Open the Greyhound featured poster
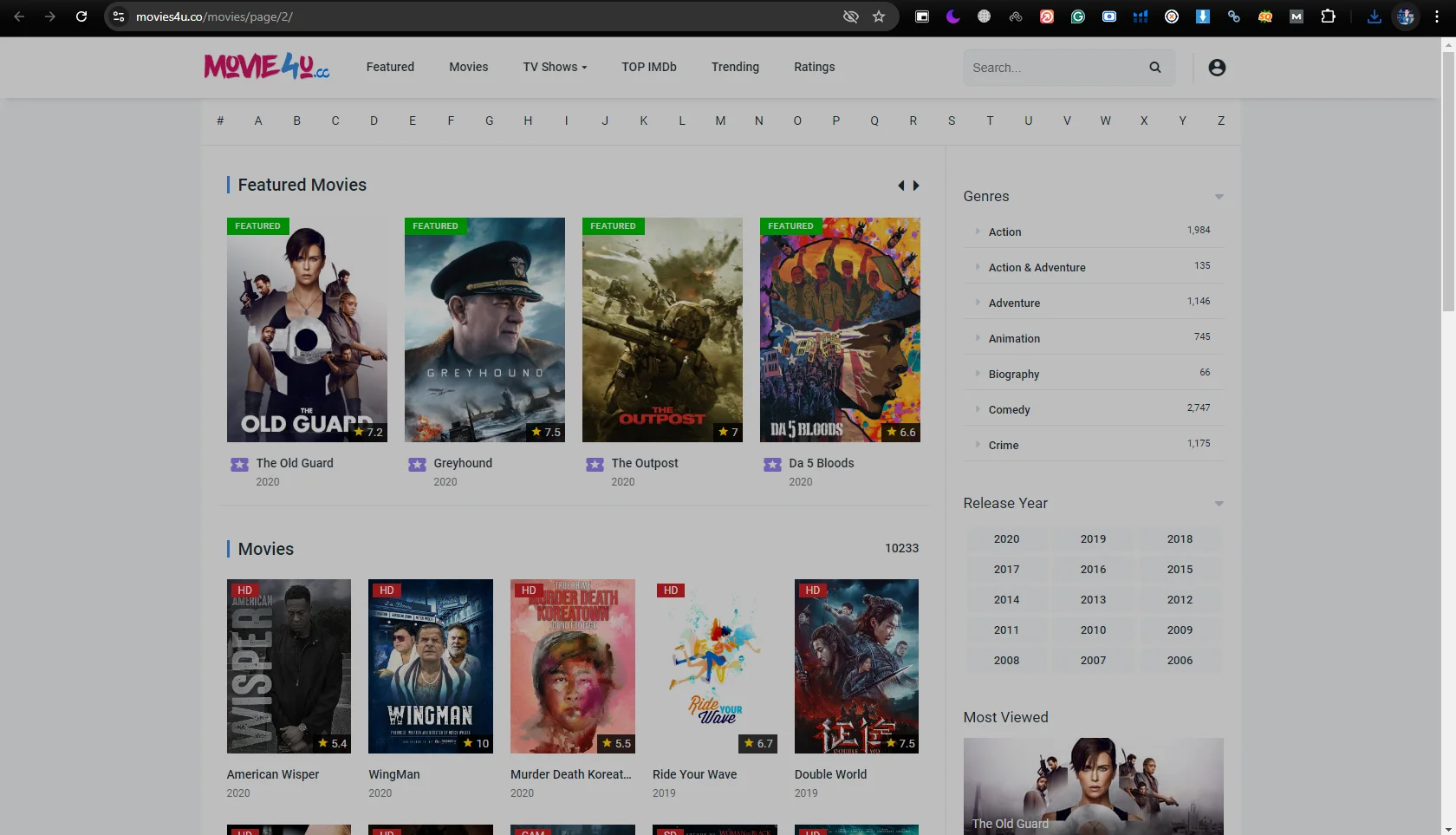The width and height of the screenshot is (1456, 835). (x=484, y=329)
